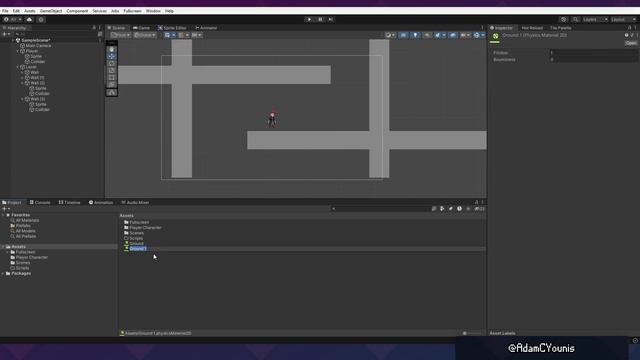Open the Scene camera settings dropdown
This screenshot has height=360, width=640.
(465, 35)
